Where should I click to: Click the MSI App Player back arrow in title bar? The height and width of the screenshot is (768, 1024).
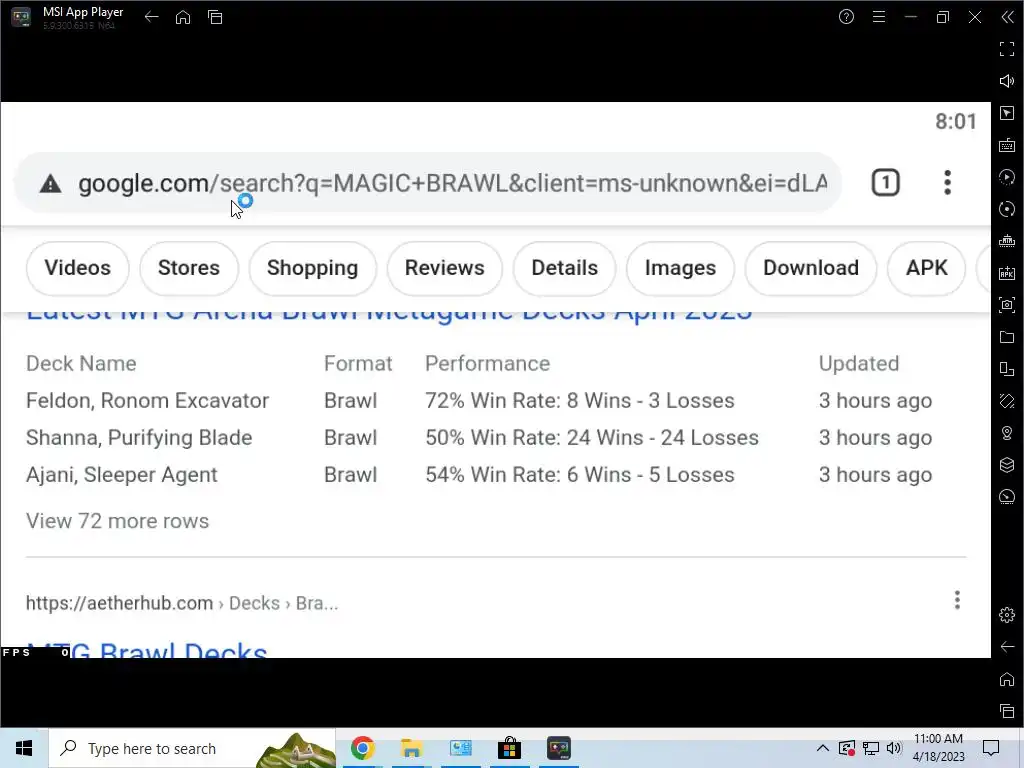[152, 17]
